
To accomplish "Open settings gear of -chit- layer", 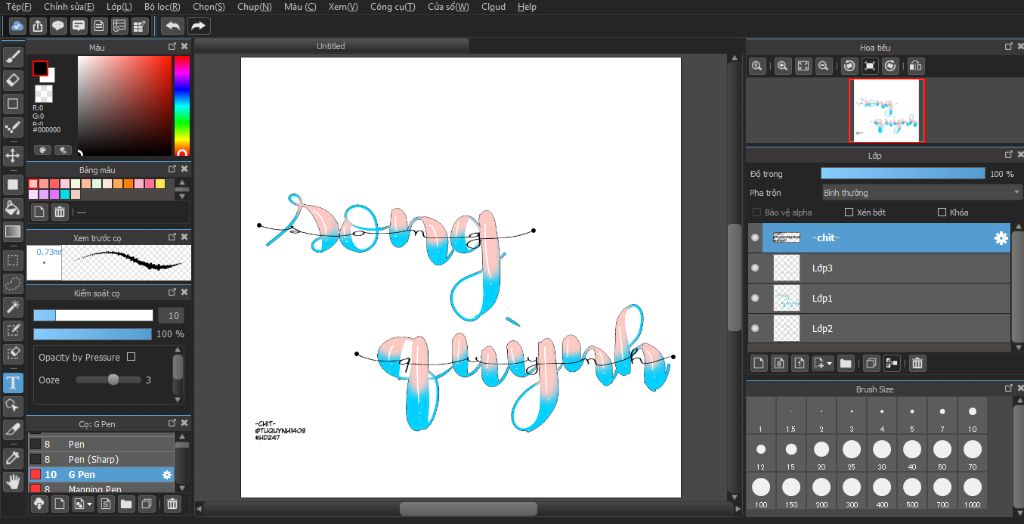I will point(1000,238).
